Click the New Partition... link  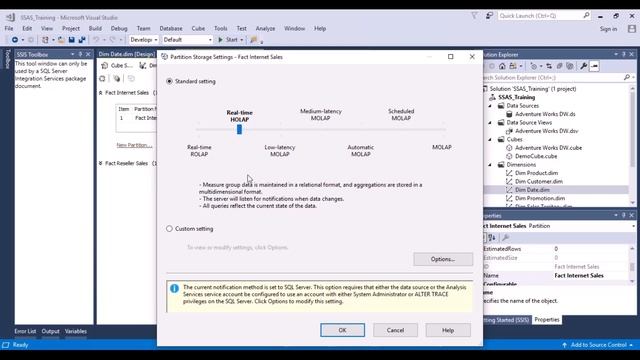tap(134, 145)
